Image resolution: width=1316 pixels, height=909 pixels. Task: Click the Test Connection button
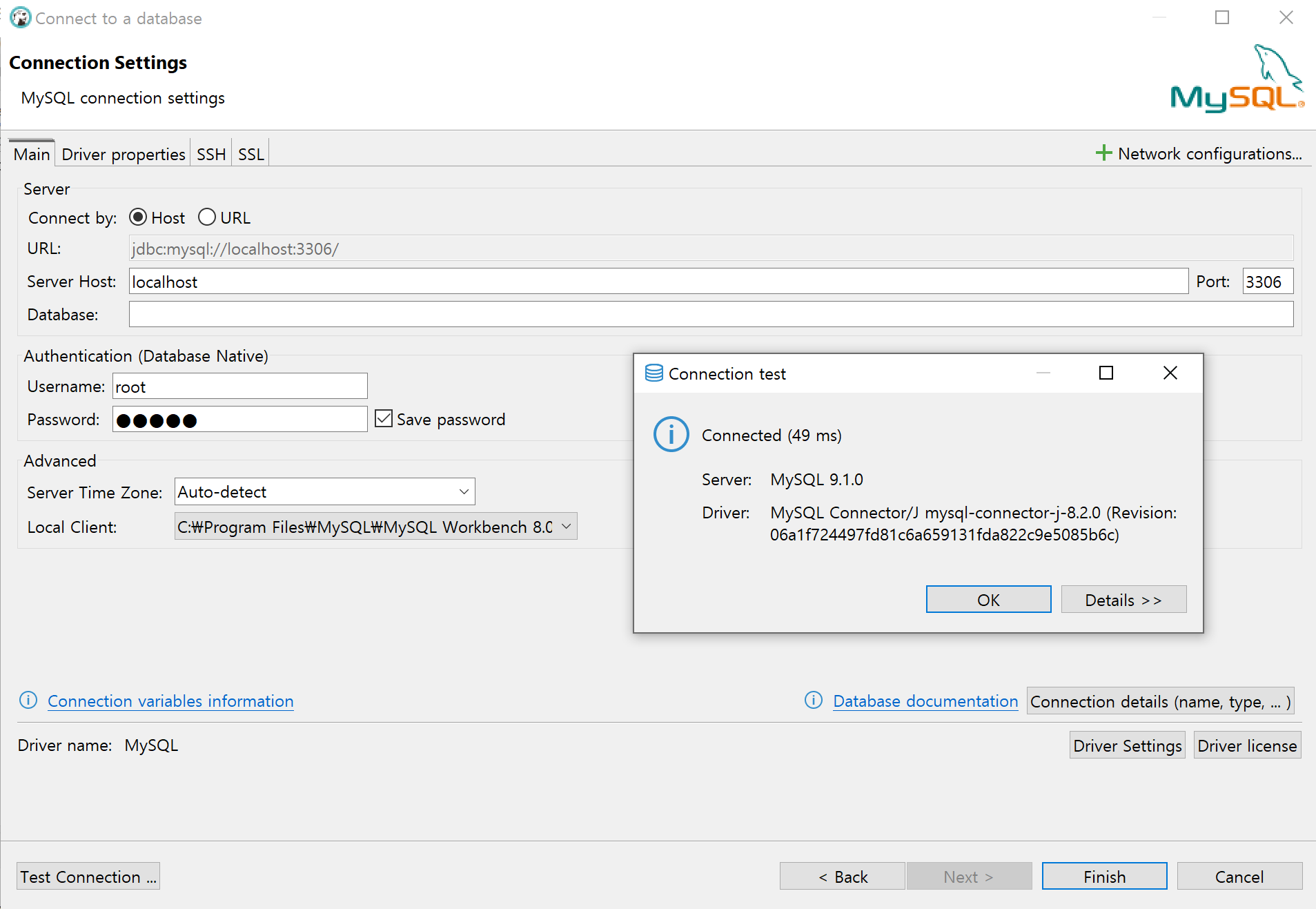point(88,877)
